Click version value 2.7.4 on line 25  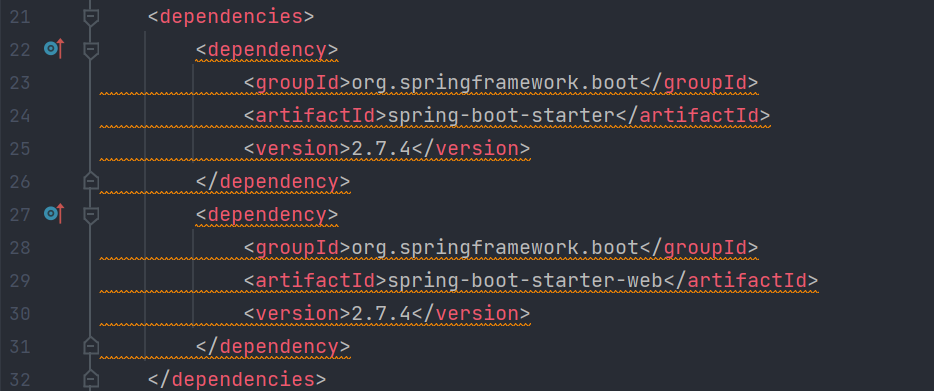pyautogui.click(x=381, y=148)
